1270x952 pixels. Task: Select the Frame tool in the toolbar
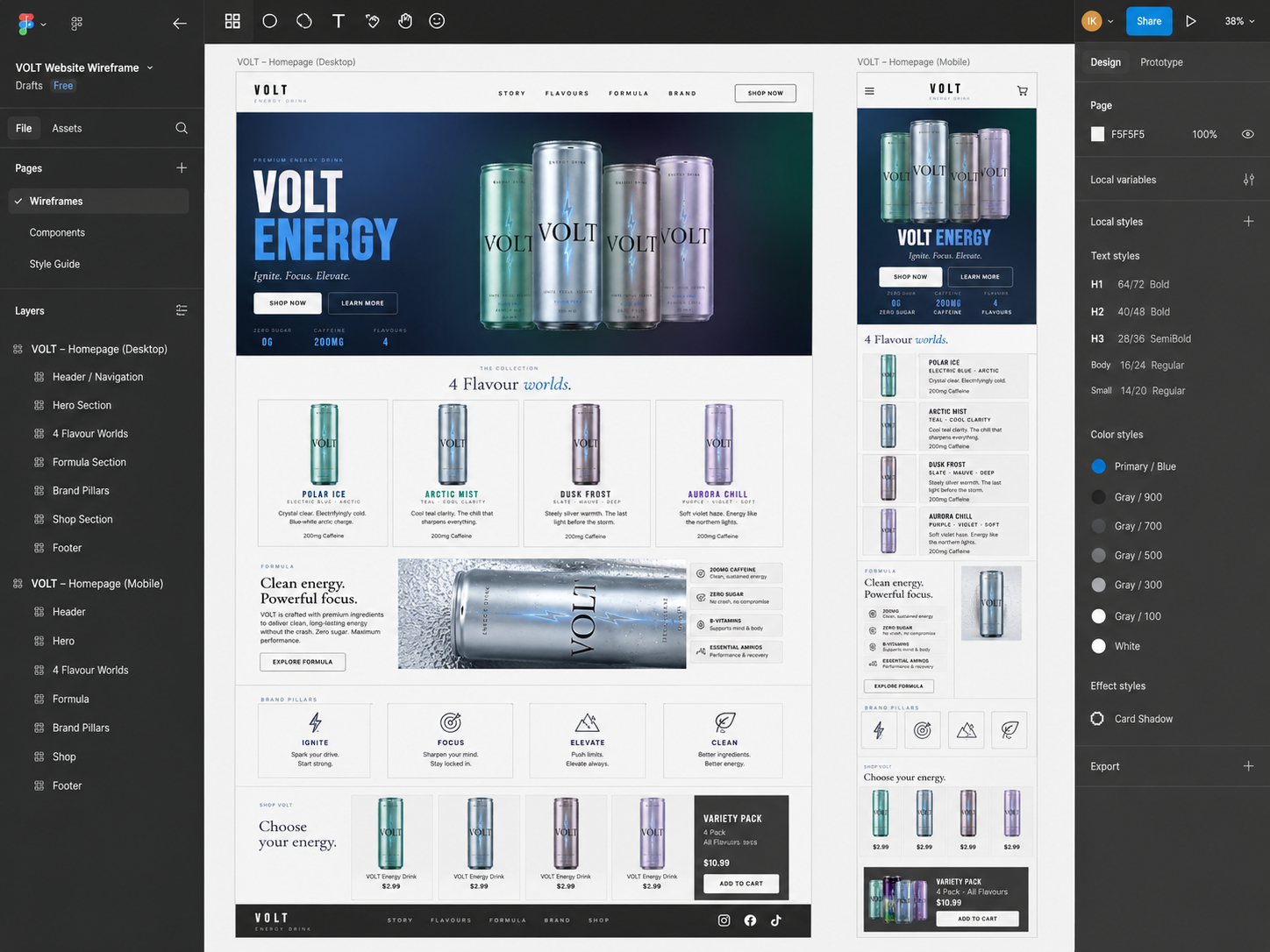[x=232, y=21]
